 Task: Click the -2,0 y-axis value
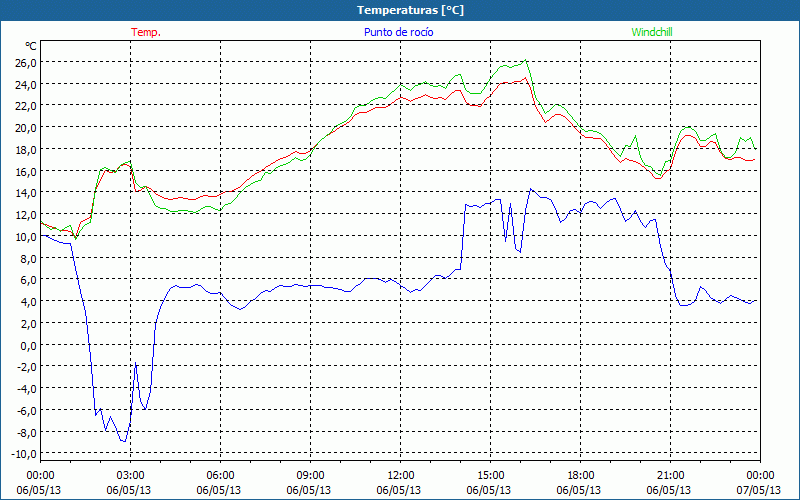pos(28,367)
